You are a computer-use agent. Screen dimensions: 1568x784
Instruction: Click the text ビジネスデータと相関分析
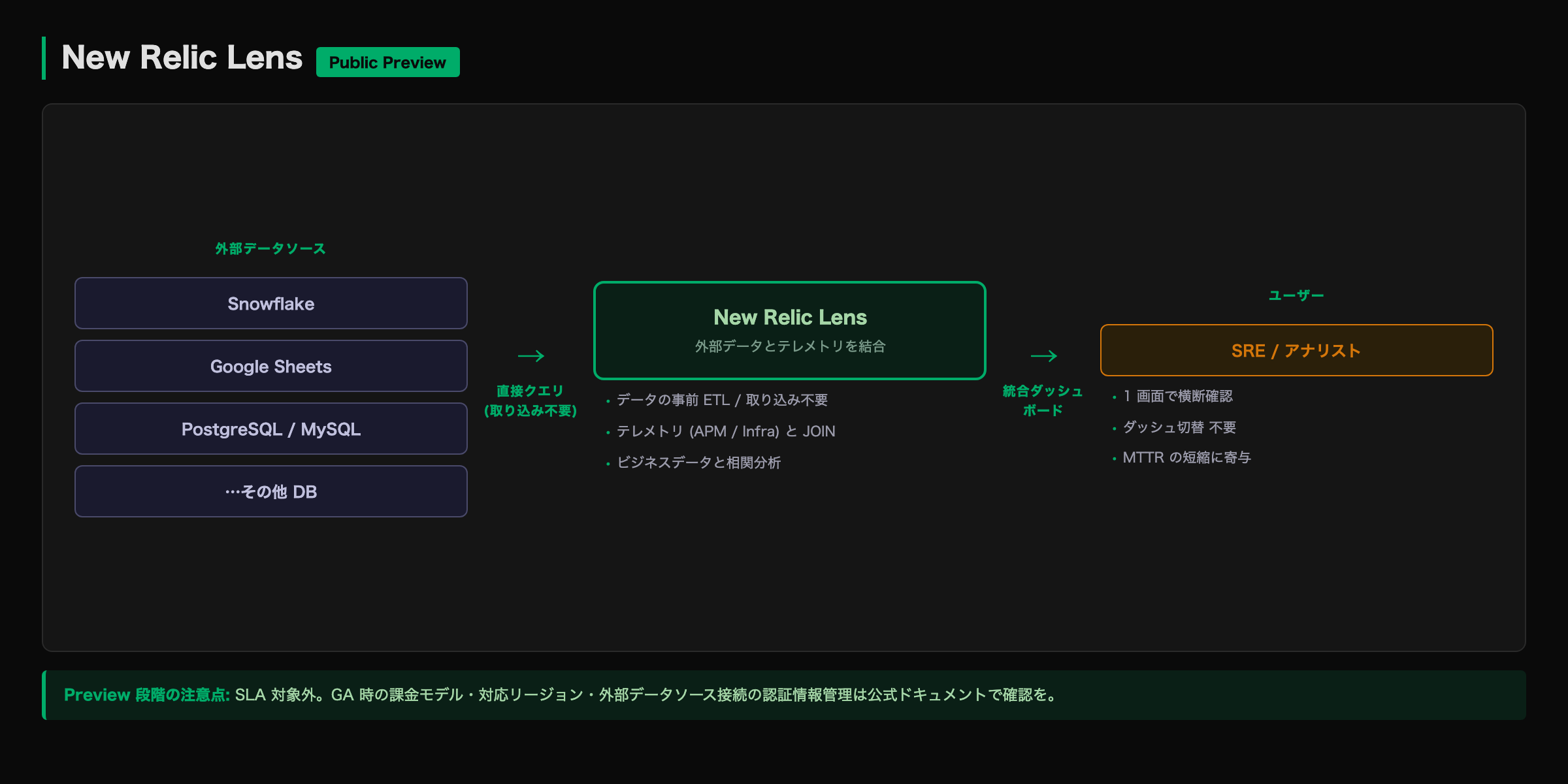(699, 463)
